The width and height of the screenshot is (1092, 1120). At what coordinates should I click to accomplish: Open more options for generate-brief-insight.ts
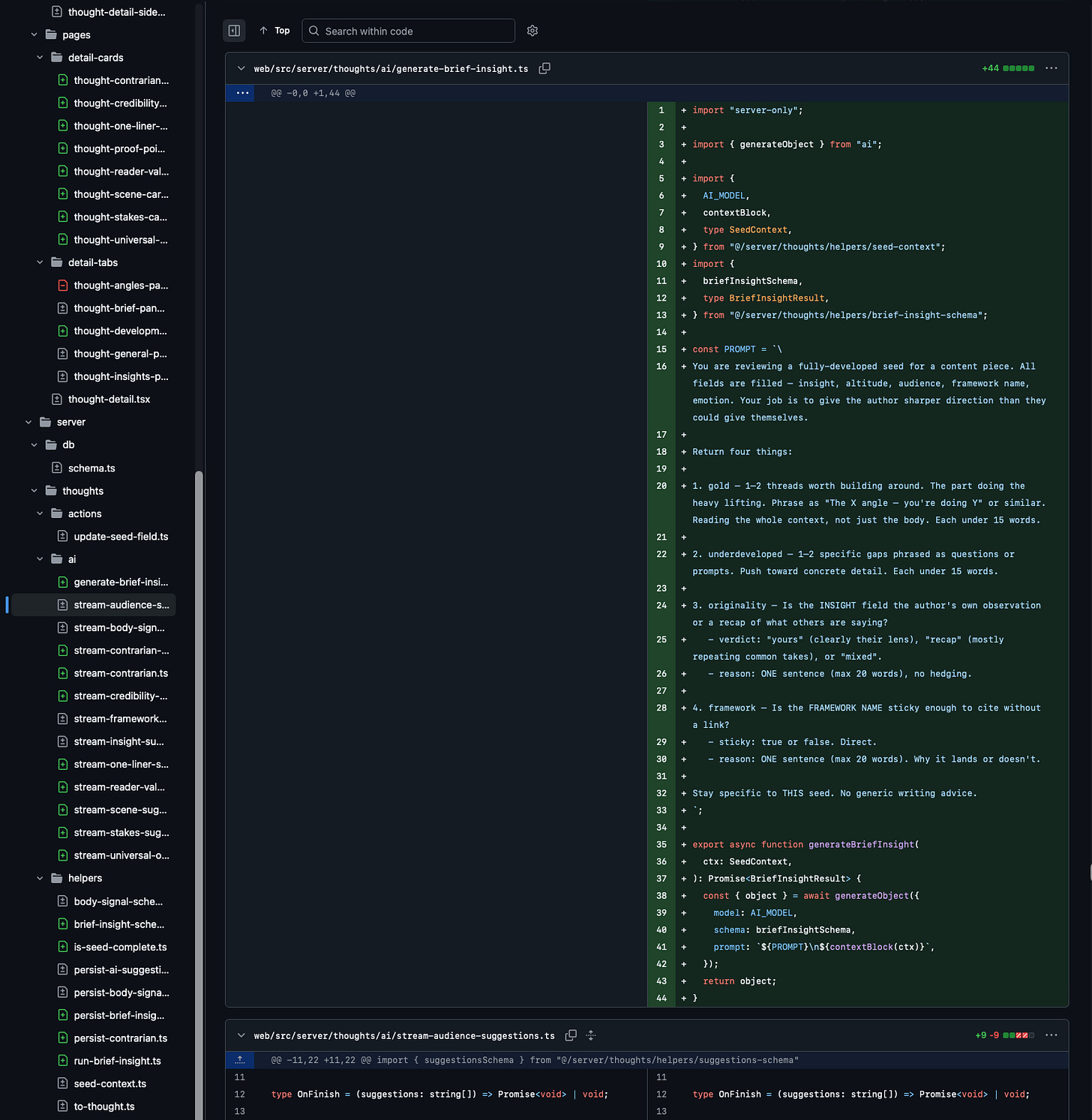click(x=1051, y=68)
